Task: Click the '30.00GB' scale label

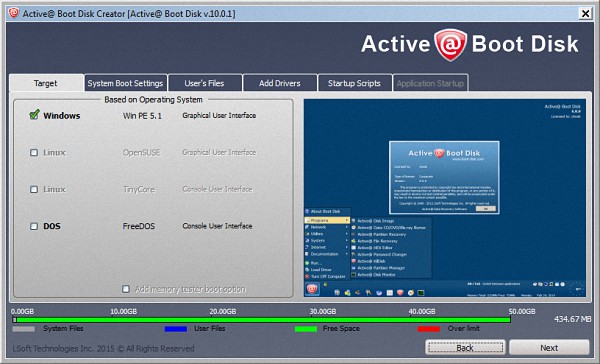Action: point(323,311)
